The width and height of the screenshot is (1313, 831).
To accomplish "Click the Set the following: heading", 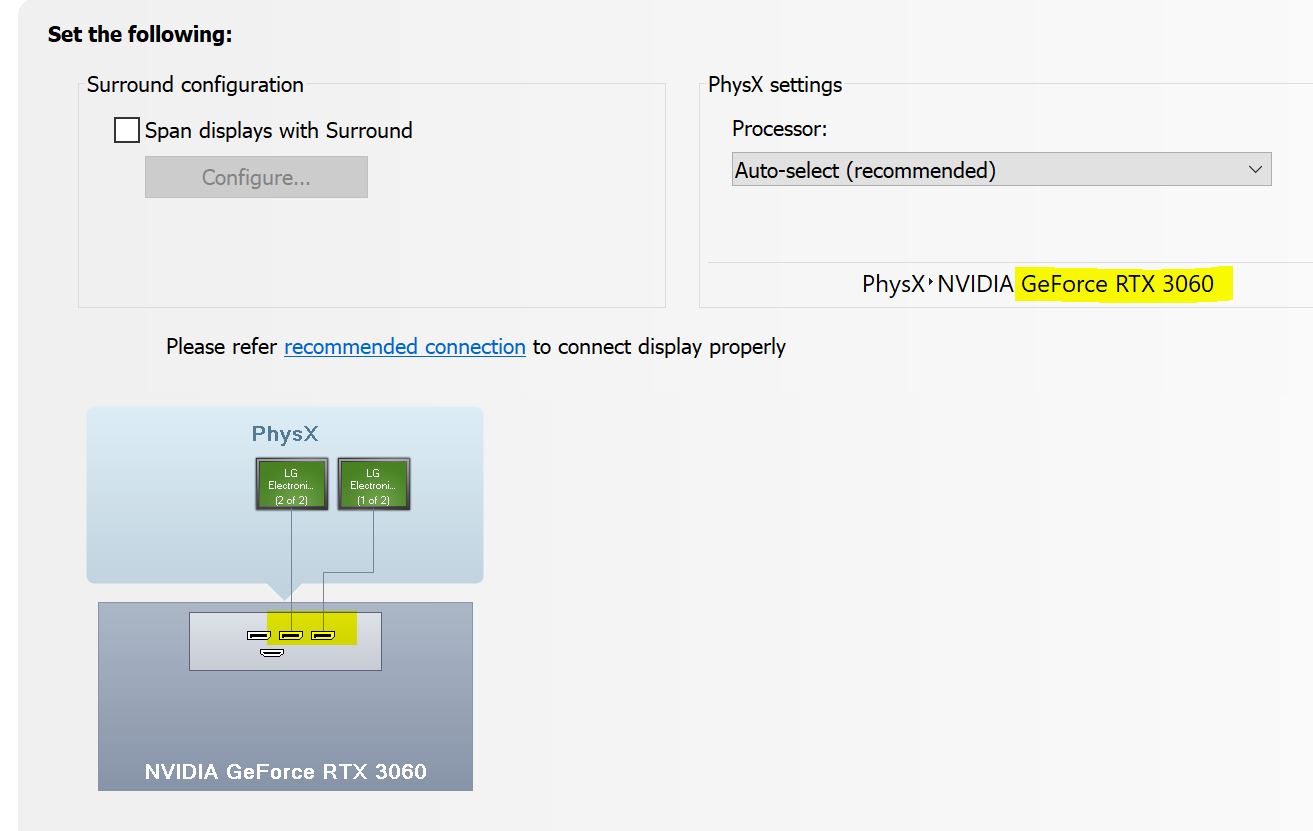I will tap(140, 34).
